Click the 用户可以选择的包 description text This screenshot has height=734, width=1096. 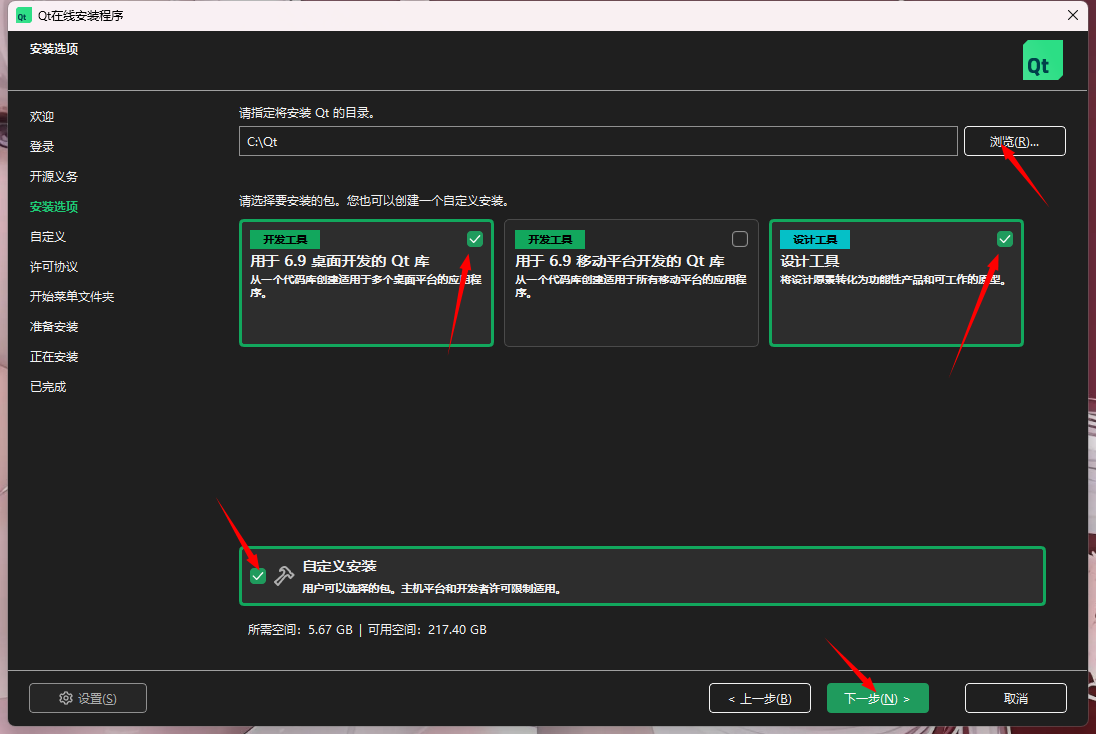(433, 589)
